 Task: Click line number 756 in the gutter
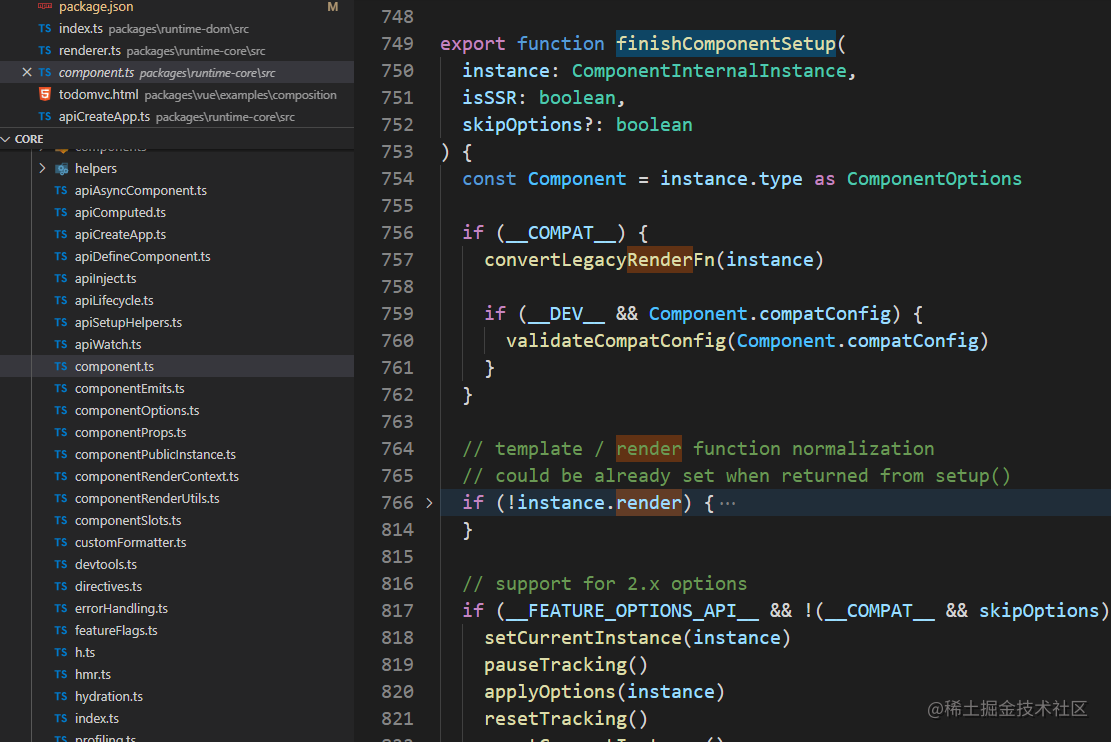pos(397,233)
